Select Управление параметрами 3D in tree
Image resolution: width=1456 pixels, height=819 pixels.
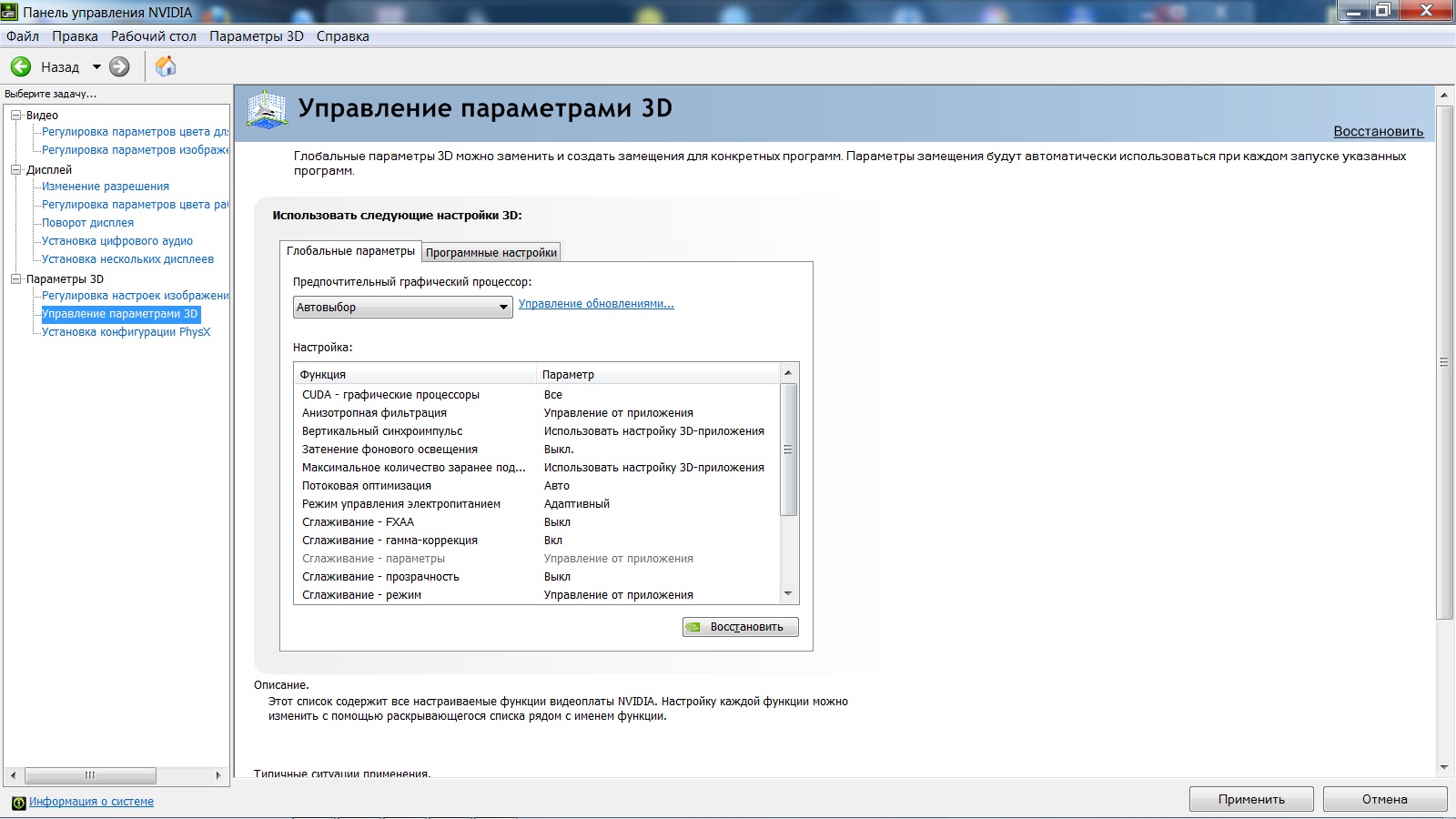[120, 314]
